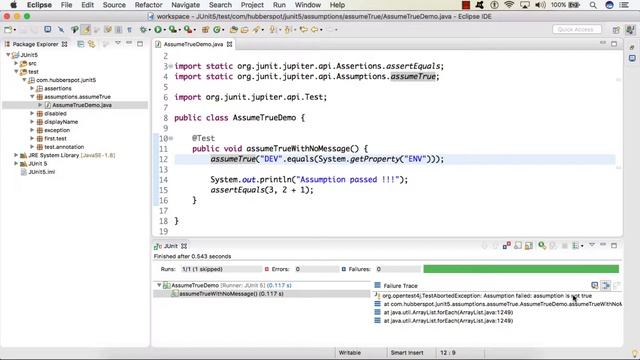Click the Search flashlight toolbar icon

coord(256,29)
